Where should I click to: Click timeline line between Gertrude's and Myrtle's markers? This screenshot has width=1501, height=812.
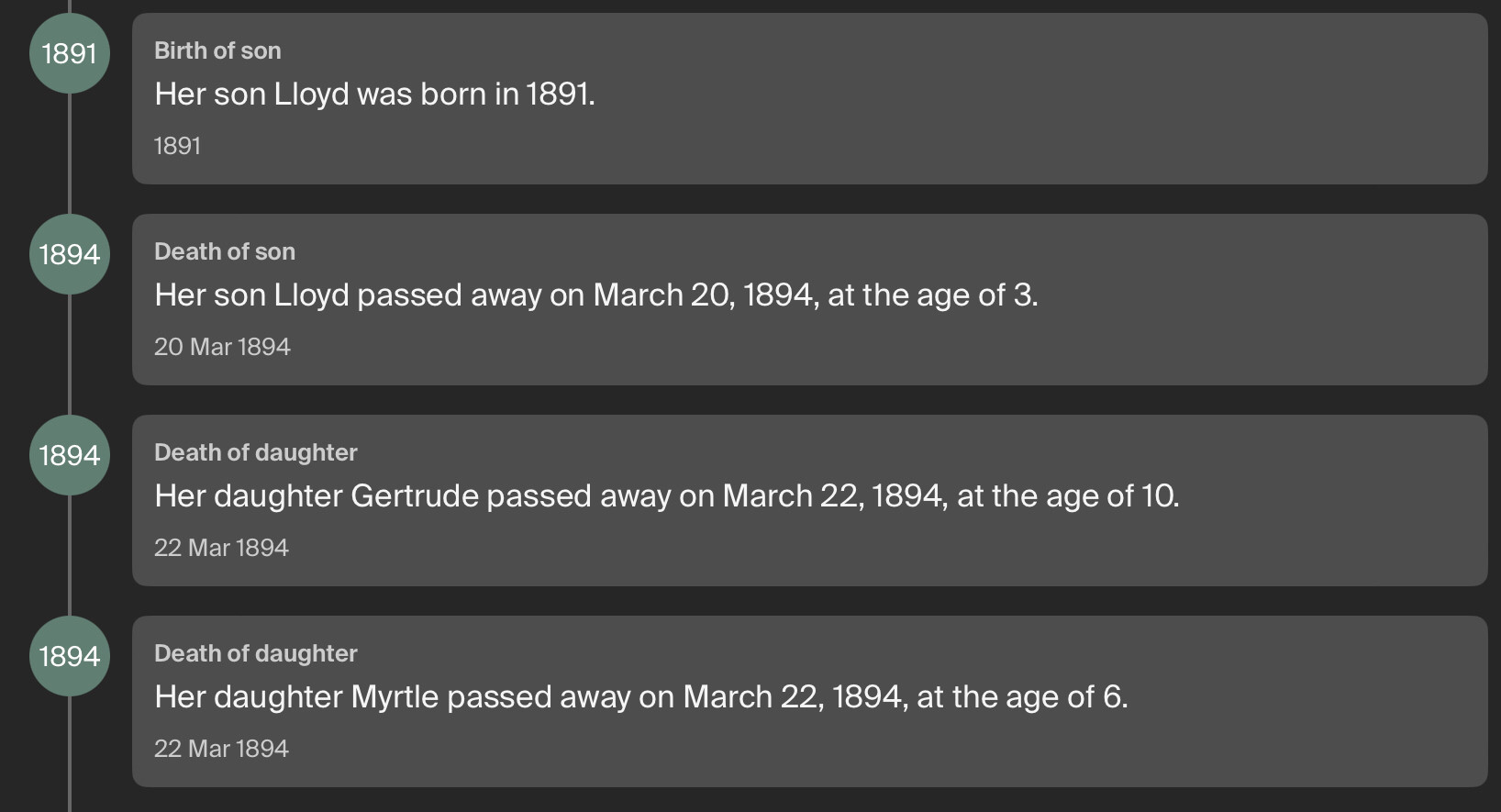tap(70, 555)
